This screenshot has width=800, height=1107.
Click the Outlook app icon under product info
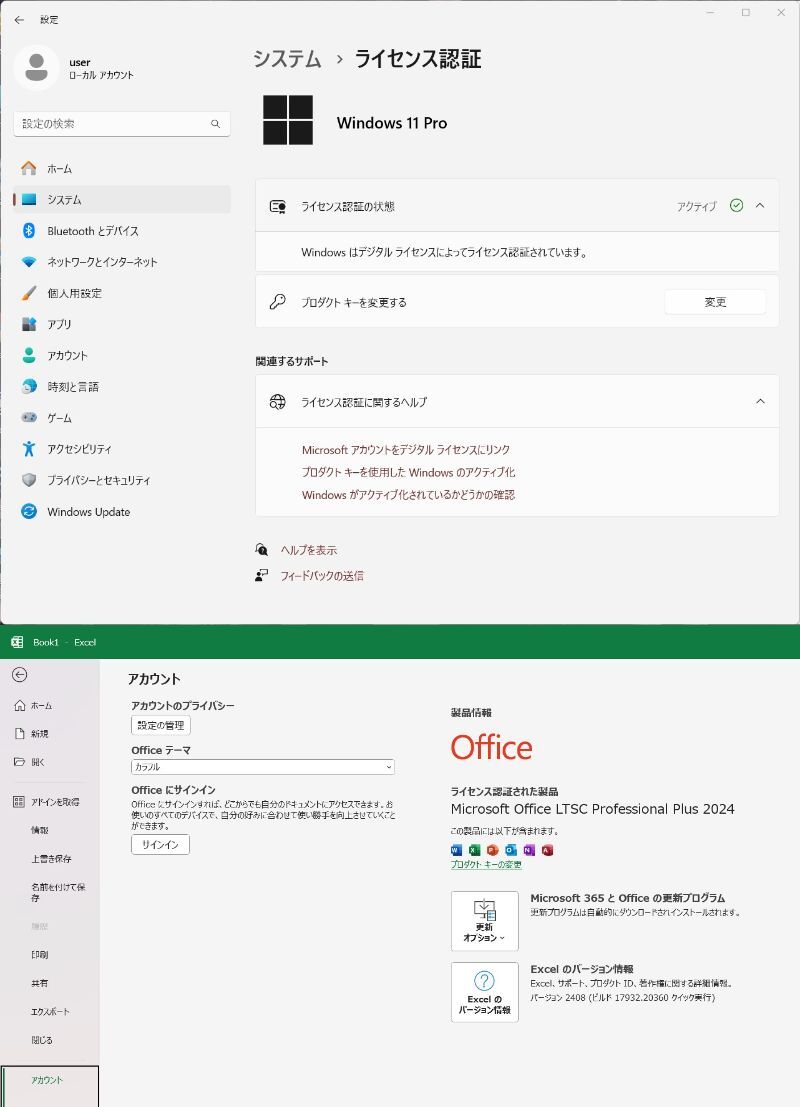pos(511,850)
